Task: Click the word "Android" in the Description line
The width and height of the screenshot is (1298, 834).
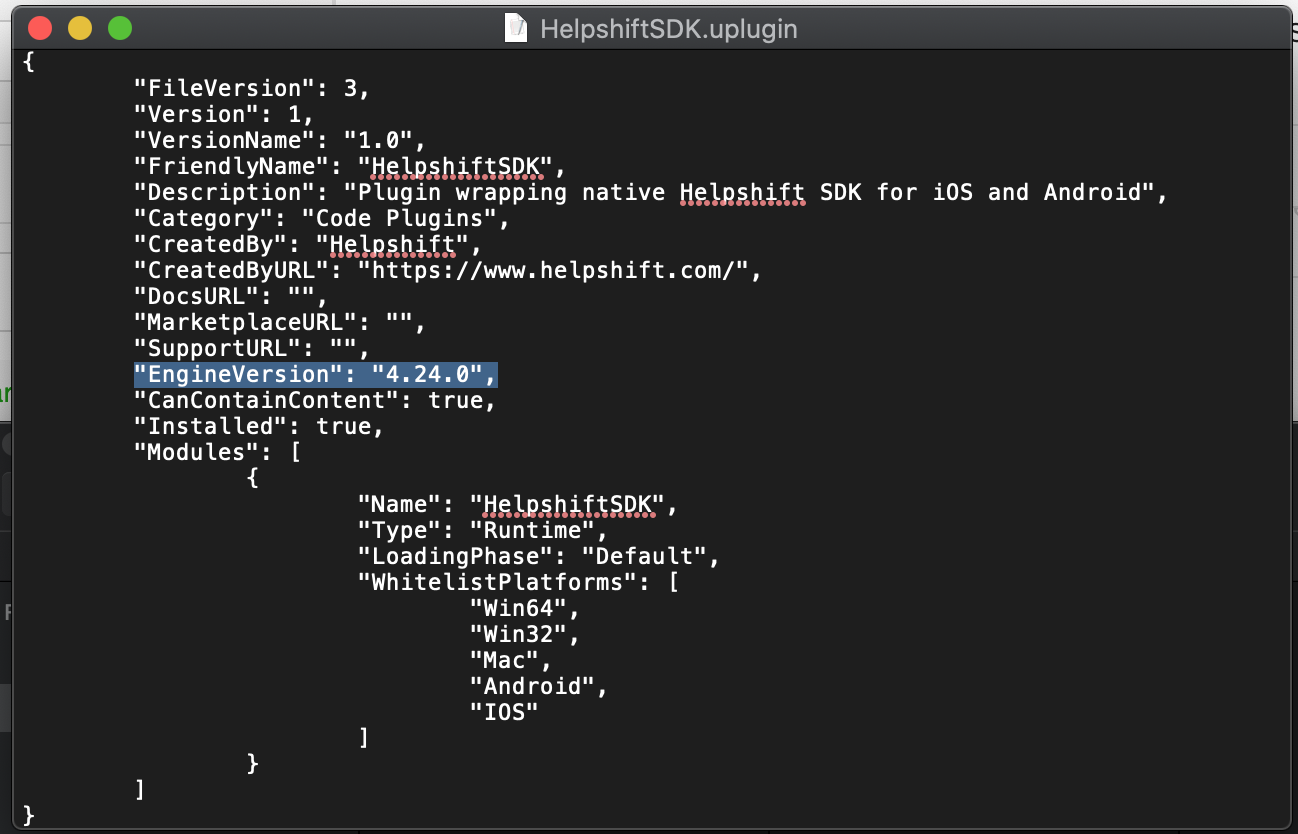Action: pos(1092,192)
